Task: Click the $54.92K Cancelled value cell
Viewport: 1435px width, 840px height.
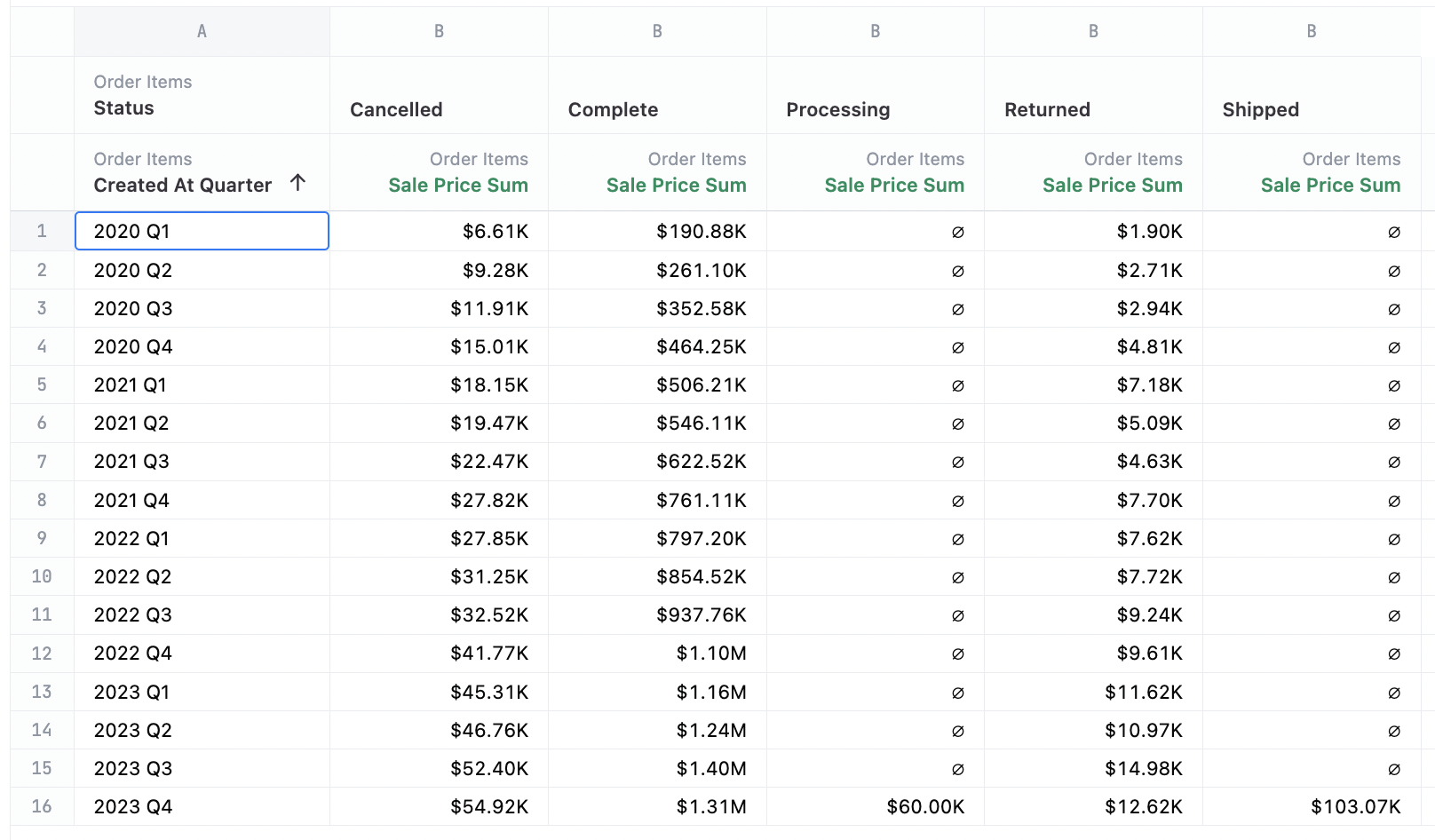Action: [x=488, y=806]
